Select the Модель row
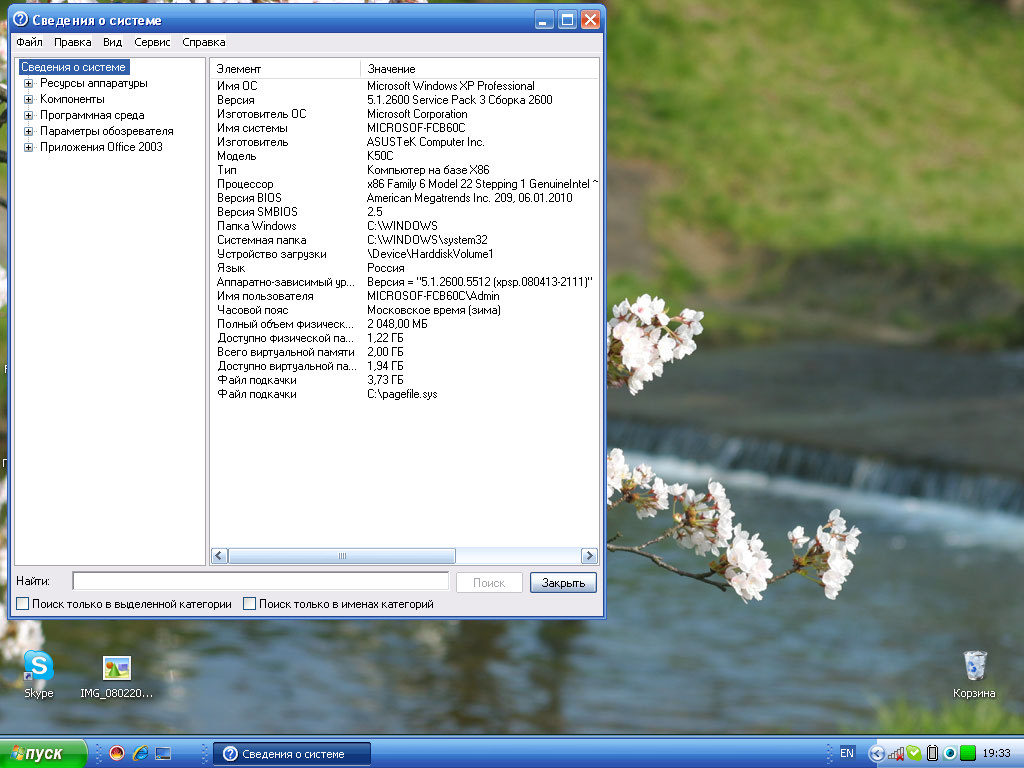 pos(404,155)
